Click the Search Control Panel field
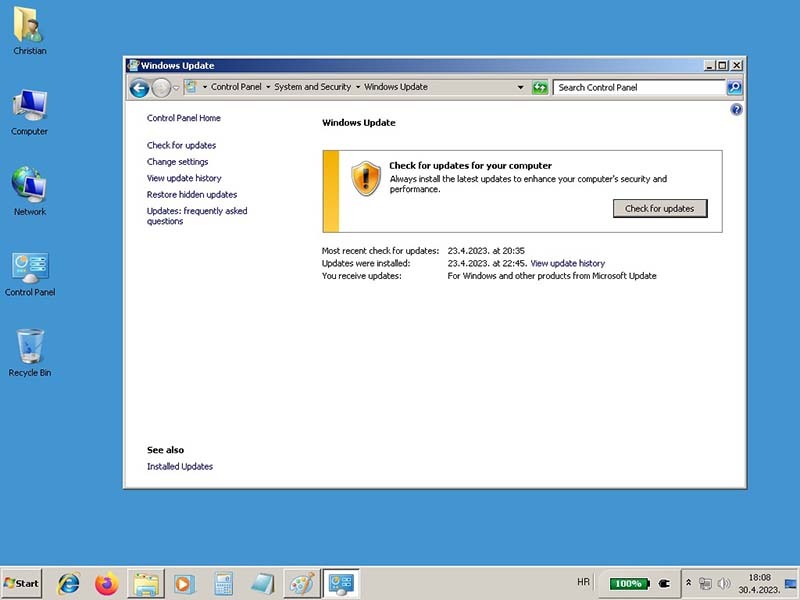The image size is (800, 600). [x=638, y=88]
